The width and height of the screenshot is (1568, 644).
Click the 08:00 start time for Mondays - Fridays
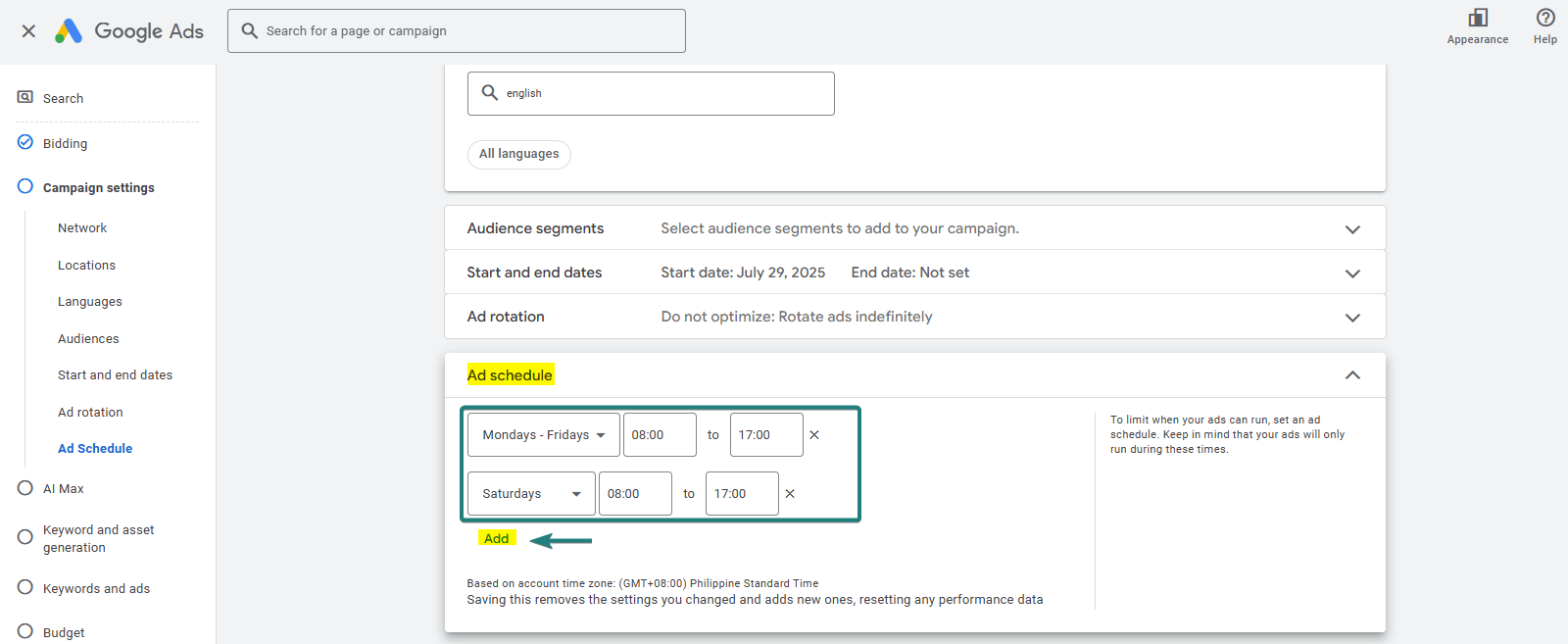[x=659, y=435]
